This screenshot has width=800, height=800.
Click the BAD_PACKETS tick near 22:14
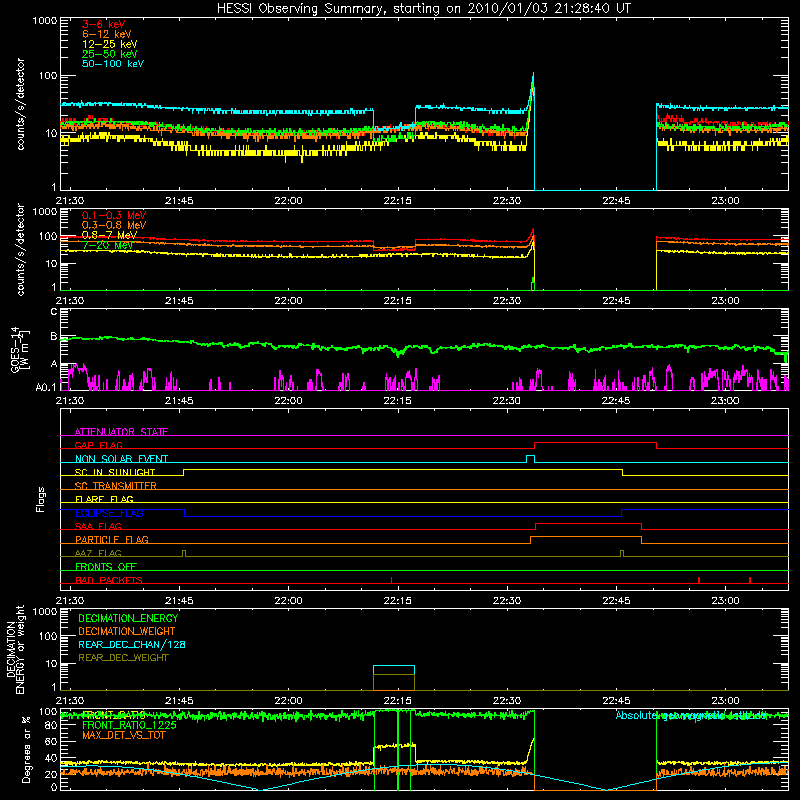[x=391, y=580]
